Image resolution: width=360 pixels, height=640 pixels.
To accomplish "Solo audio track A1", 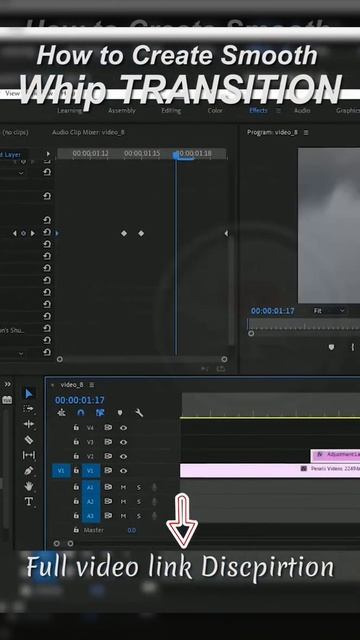I will tap(139, 487).
